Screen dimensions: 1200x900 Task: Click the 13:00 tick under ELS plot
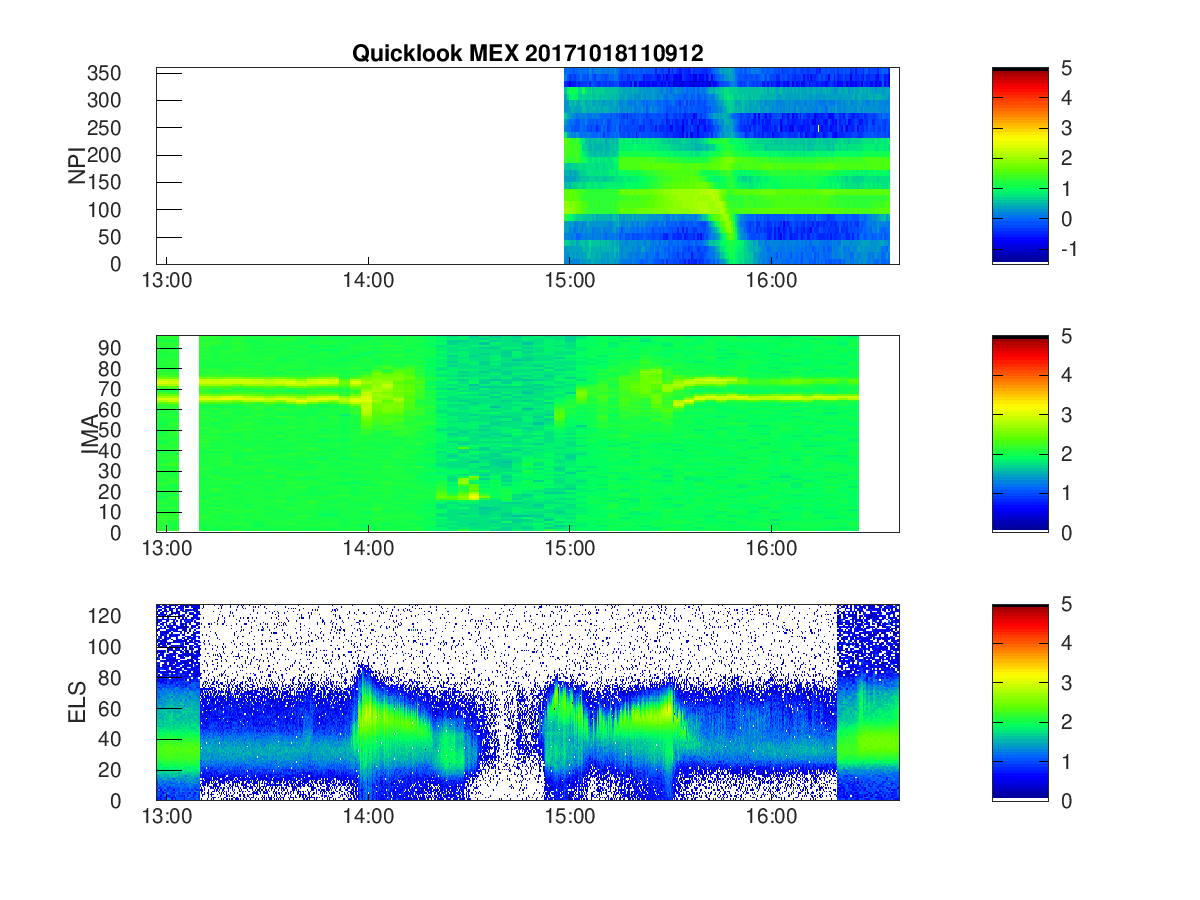coord(167,817)
